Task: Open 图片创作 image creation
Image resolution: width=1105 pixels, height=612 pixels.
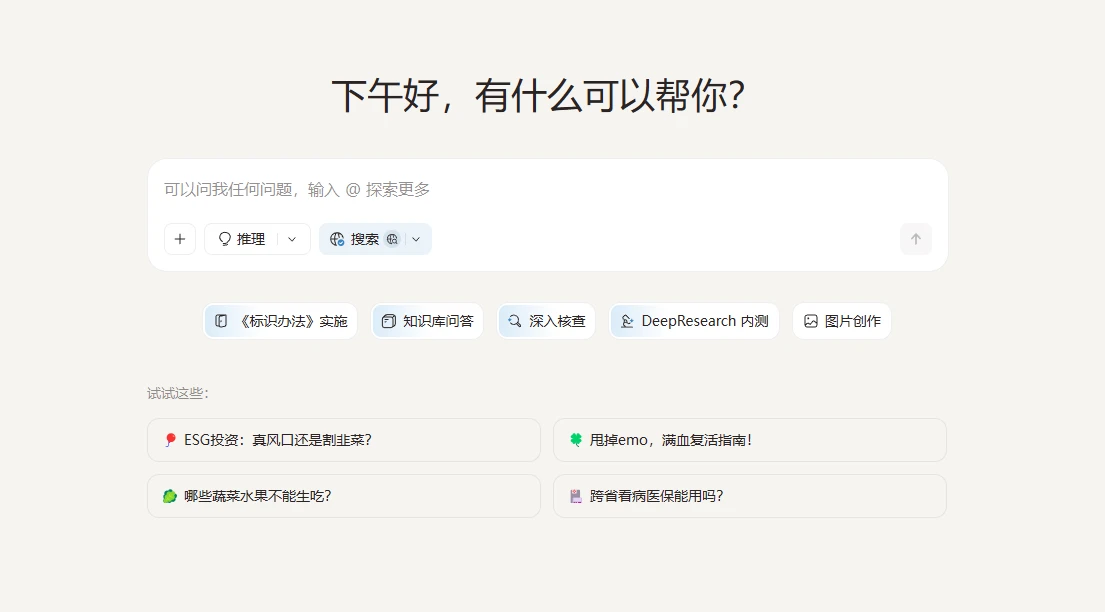Action: [842, 321]
